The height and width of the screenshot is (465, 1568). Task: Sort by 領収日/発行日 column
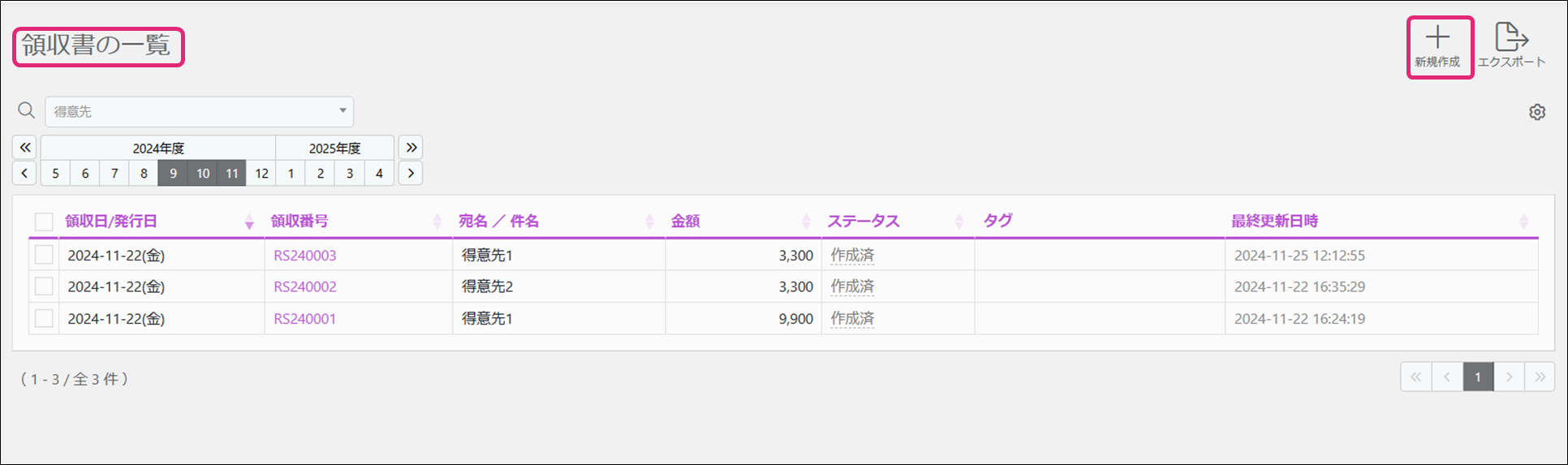tap(112, 222)
